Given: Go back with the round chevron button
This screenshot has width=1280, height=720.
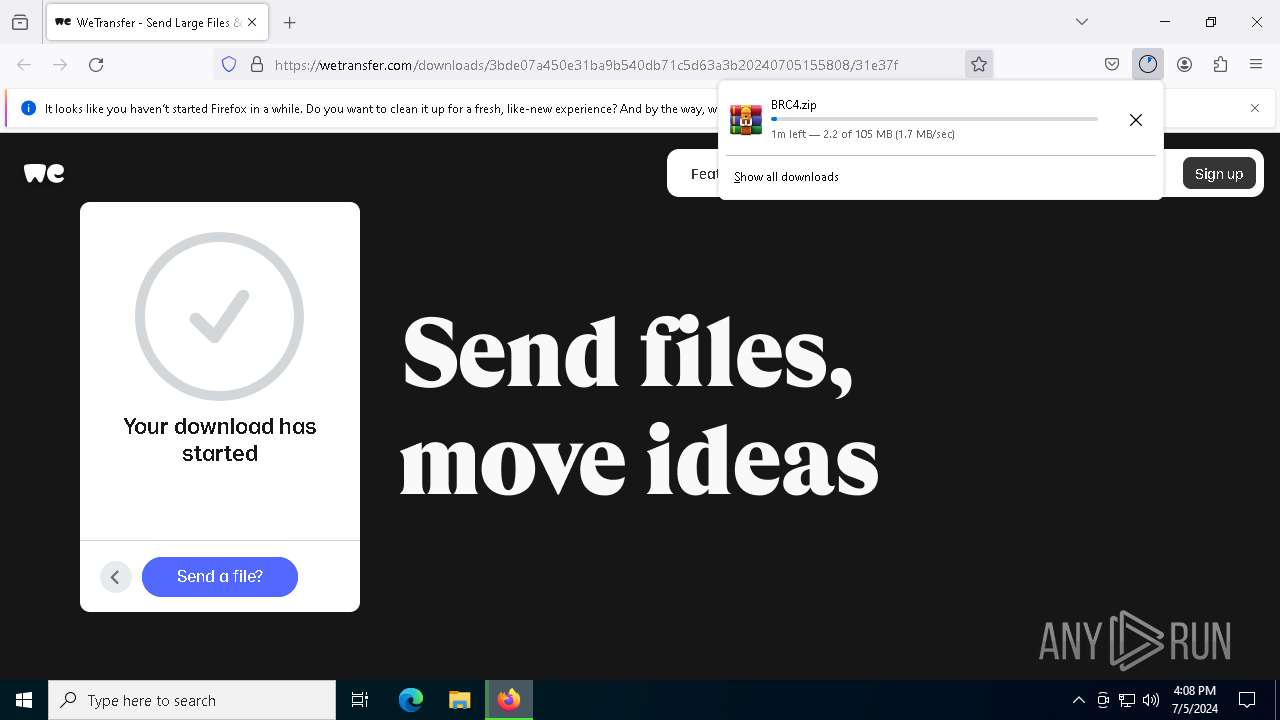Looking at the screenshot, I should pyautogui.click(x=116, y=577).
